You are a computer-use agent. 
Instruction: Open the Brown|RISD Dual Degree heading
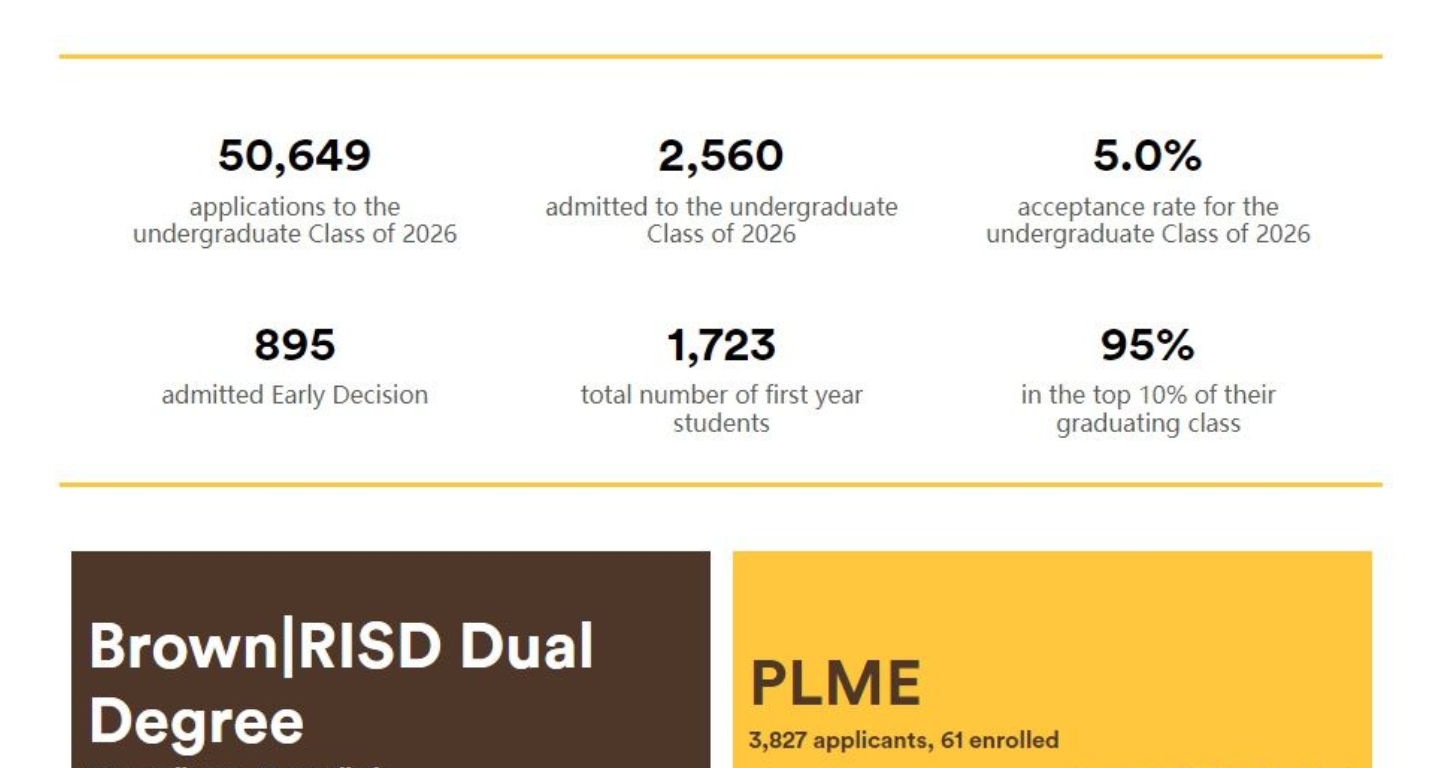[341, 647]
